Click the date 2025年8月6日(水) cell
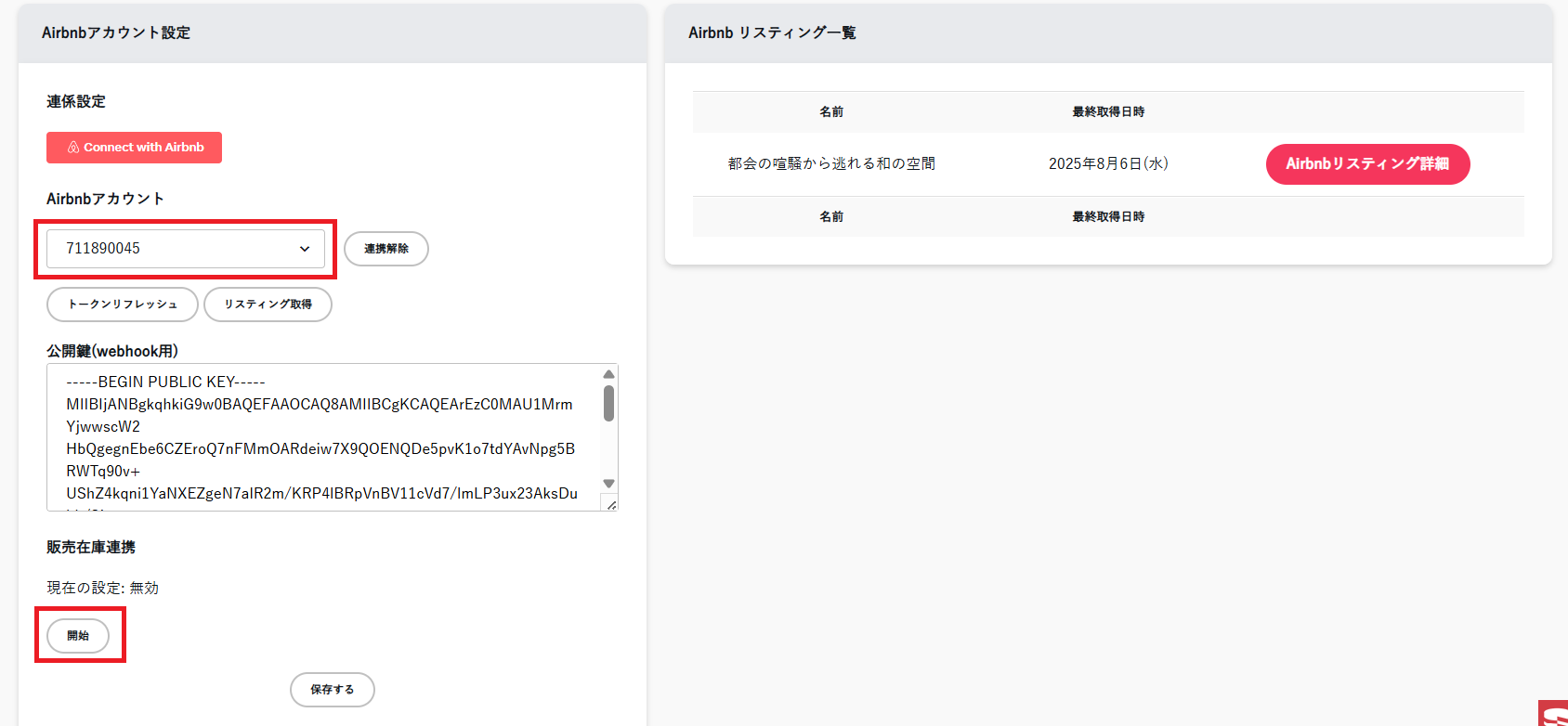The height and width of the screenshot is (726, 1568). [1108, 164]
